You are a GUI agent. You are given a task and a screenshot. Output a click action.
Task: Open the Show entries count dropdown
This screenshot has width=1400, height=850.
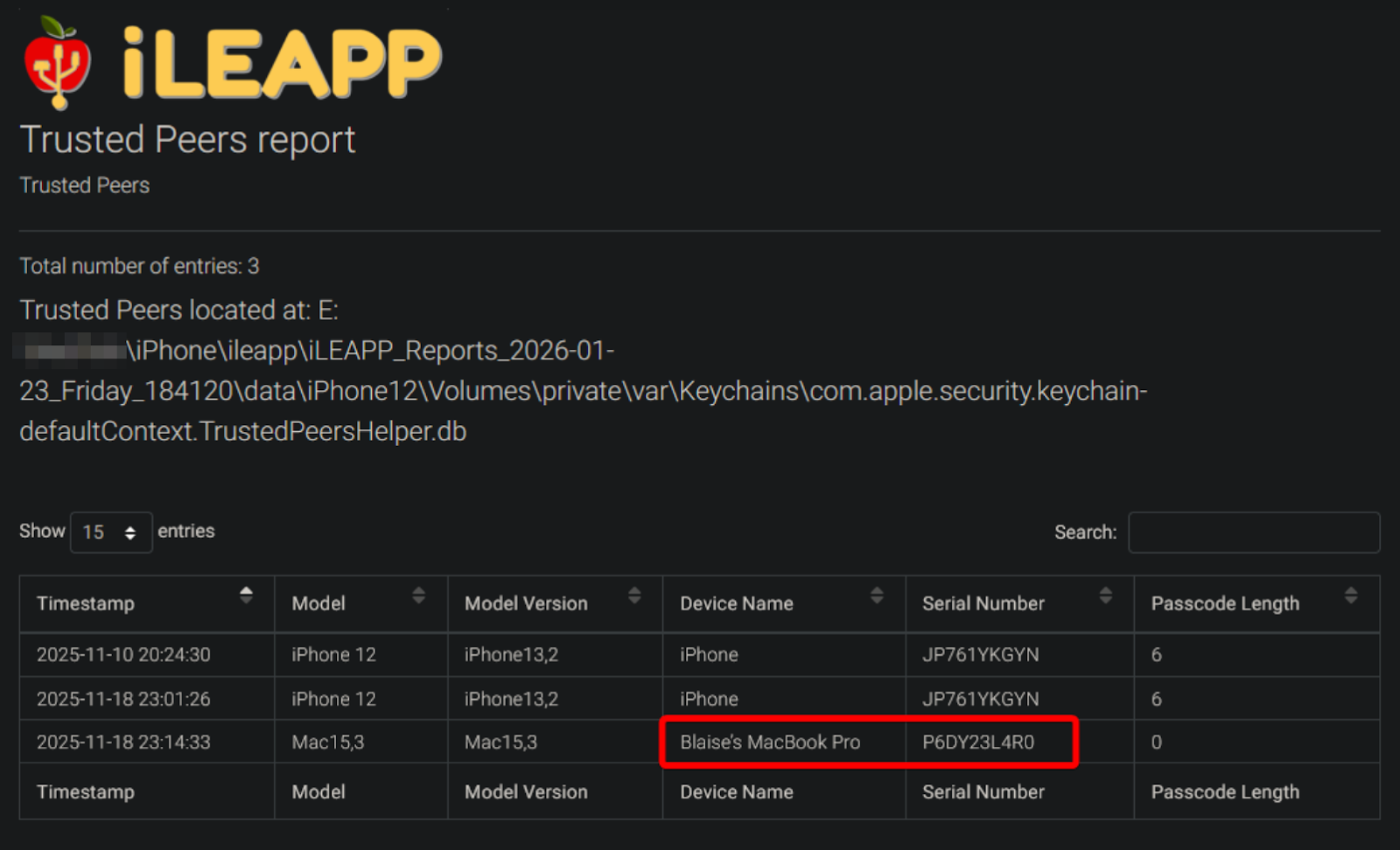point(111,532)
